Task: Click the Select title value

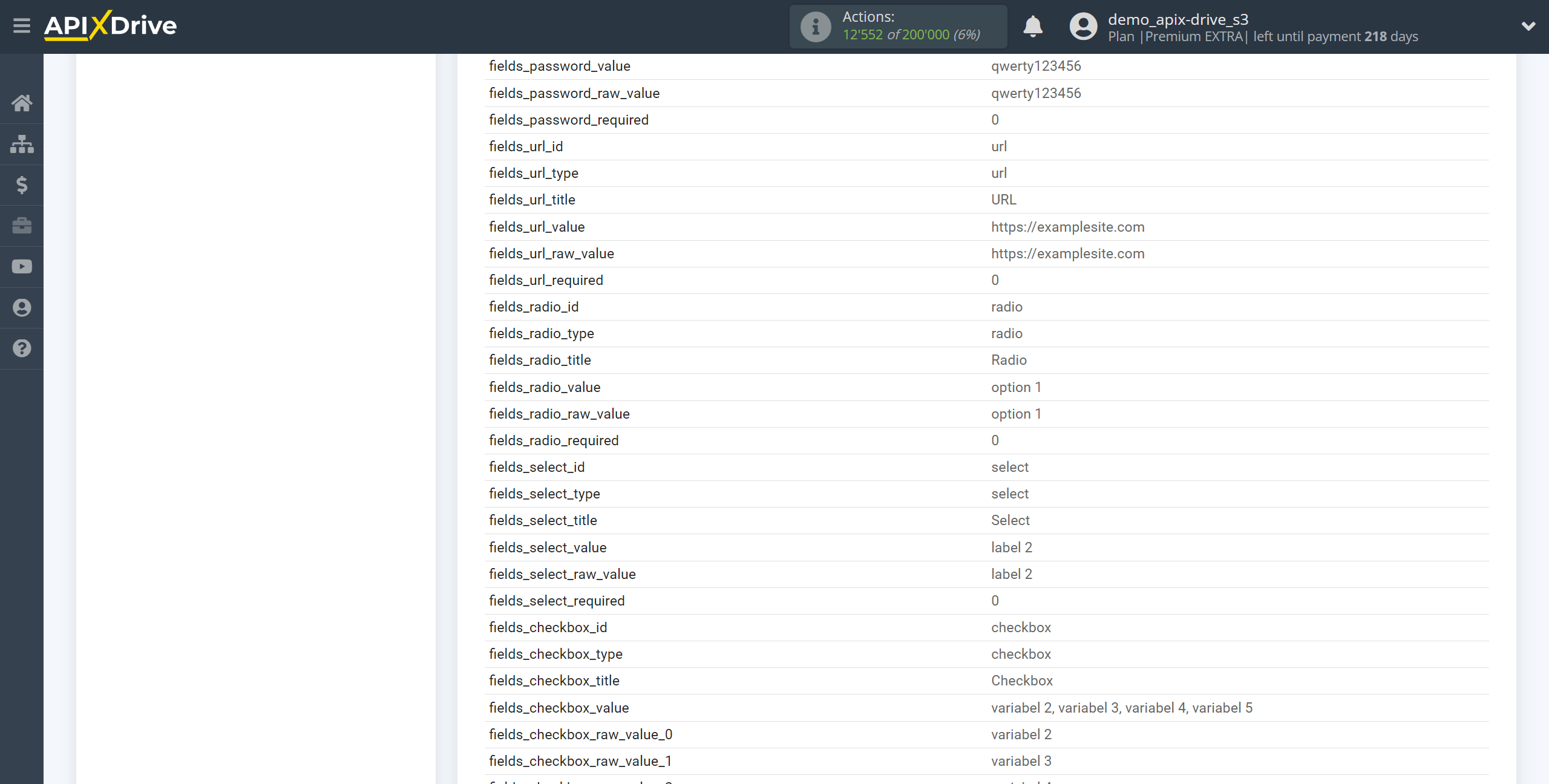Action: point(1010,520)
